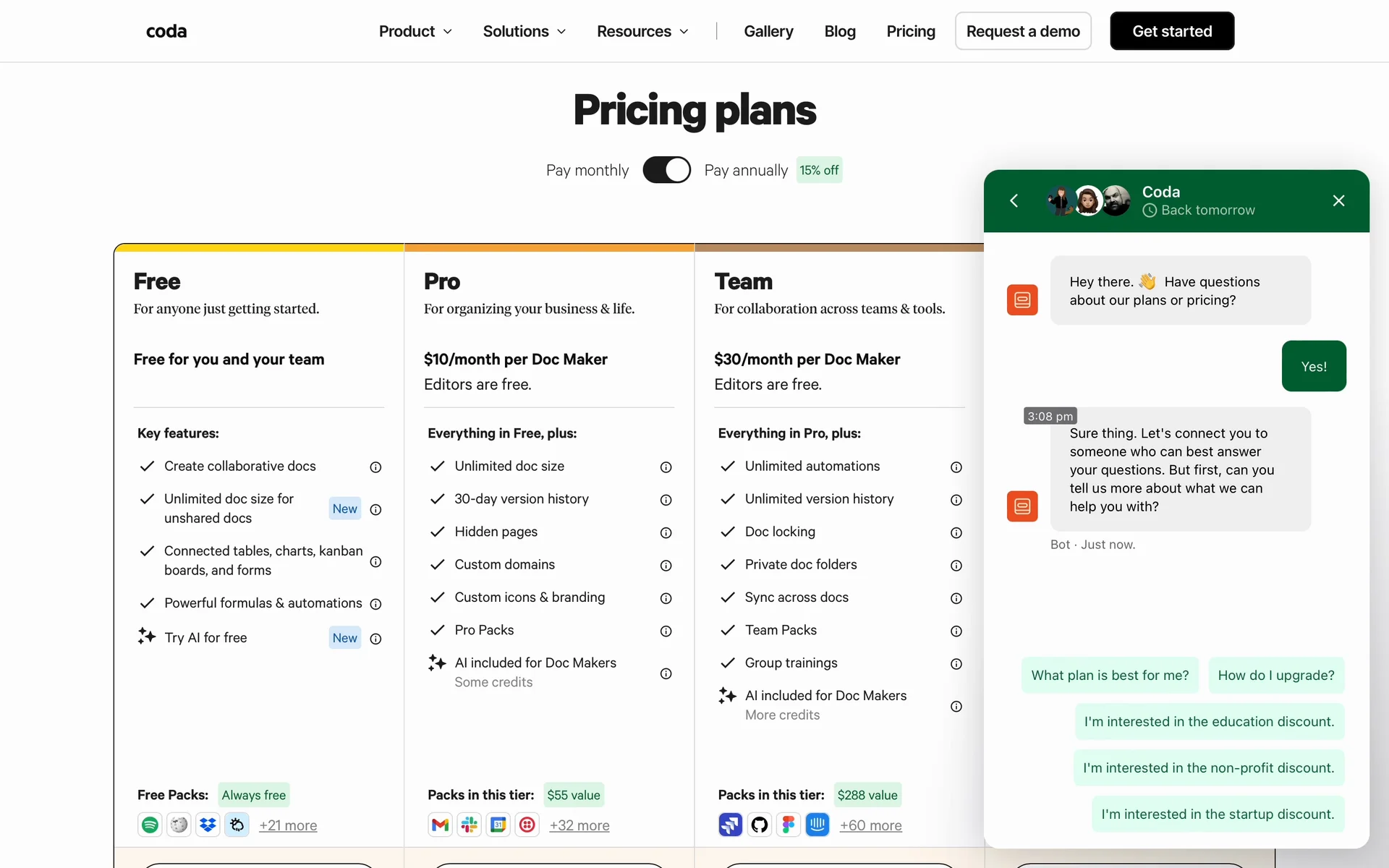This screenshot has width=1389, height=868.
Task: Open the Gallery page from navigation
Action: click(x=768, y=31)
